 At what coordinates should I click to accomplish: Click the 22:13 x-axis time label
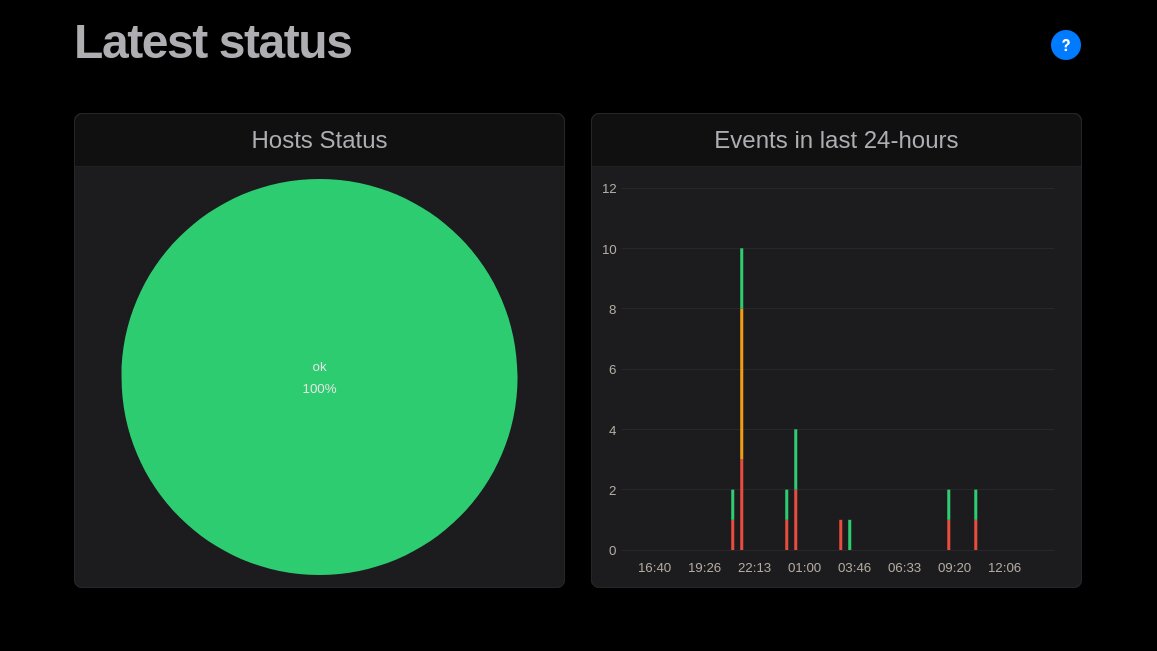pyautogui.click(x=754, y=567)
